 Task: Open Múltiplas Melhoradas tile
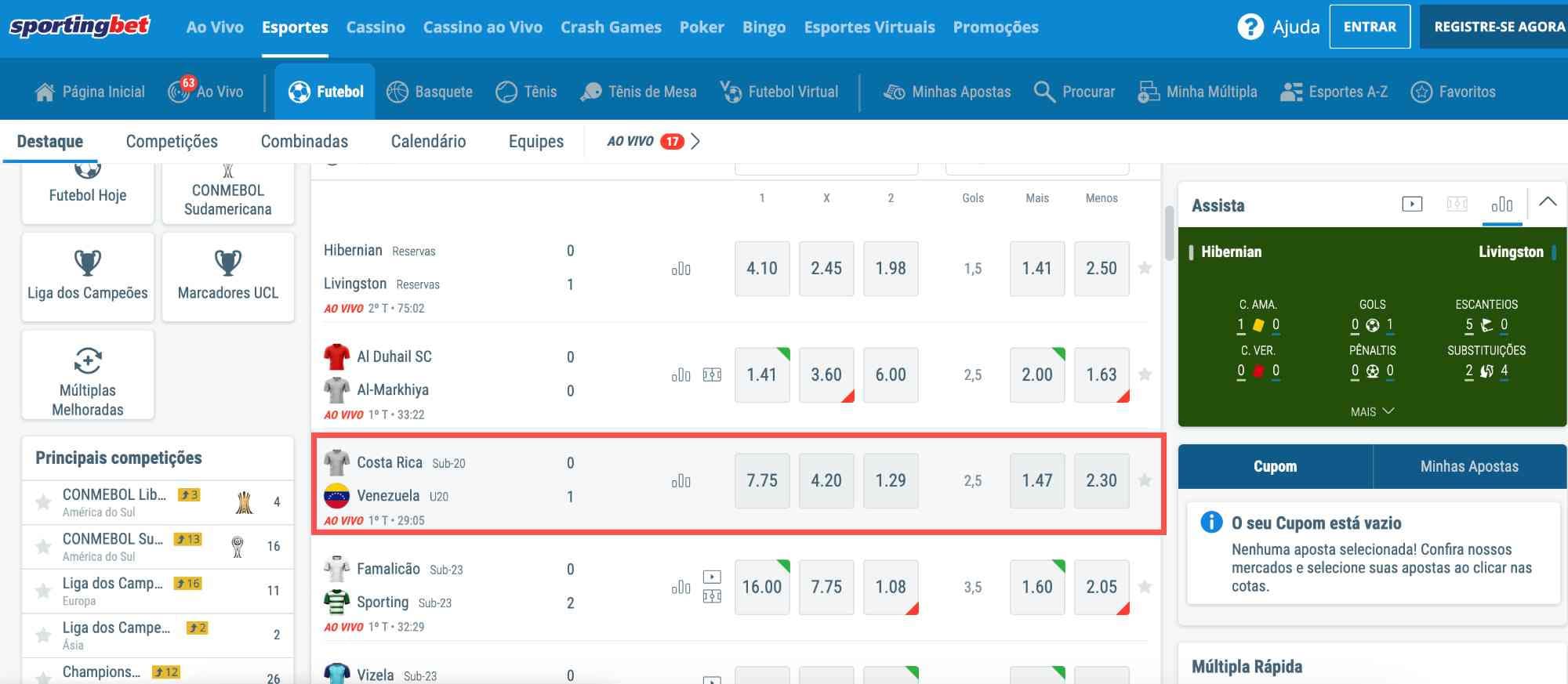tap(88, 375)
